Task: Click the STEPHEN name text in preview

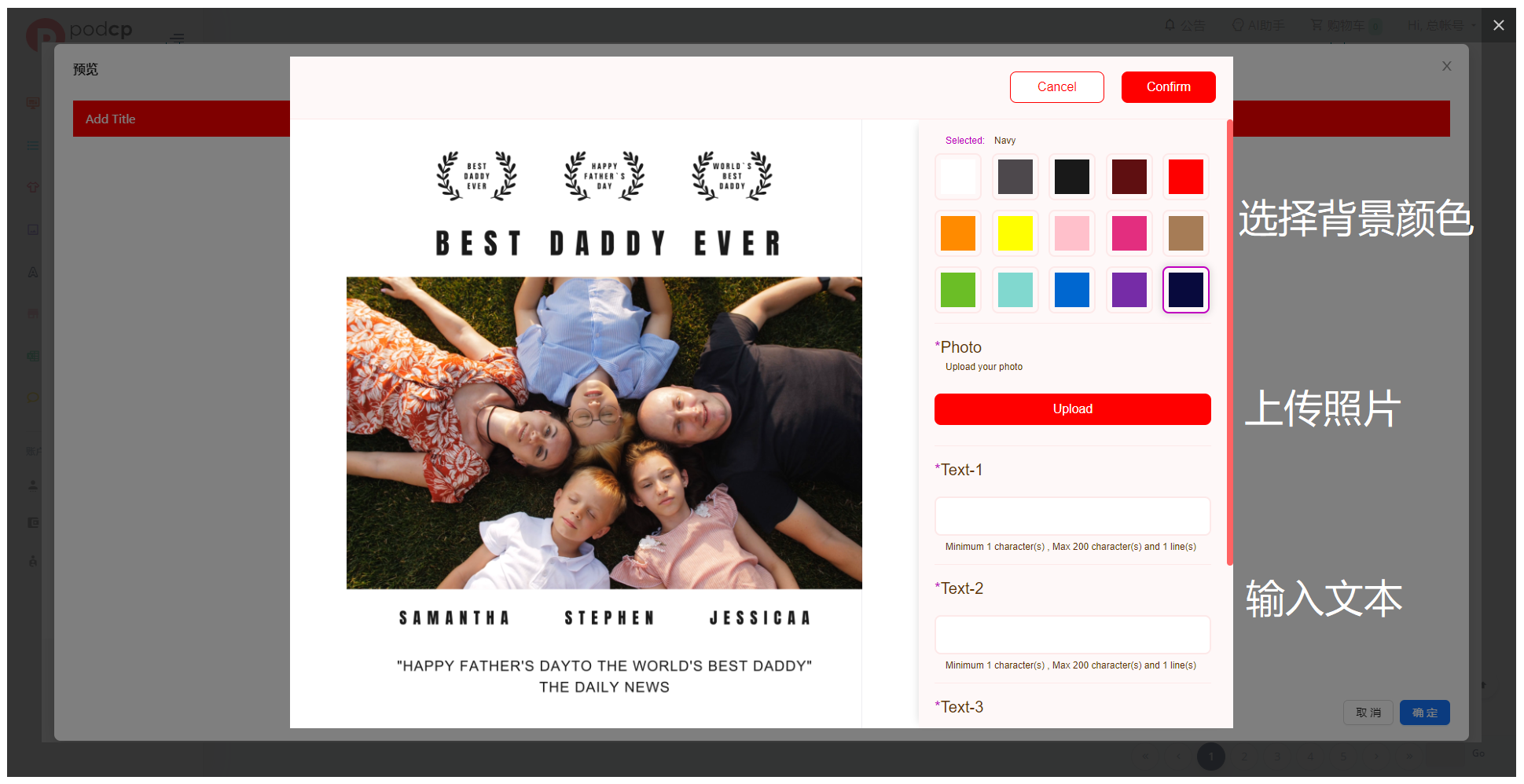Action: click(x=609, y=618)
